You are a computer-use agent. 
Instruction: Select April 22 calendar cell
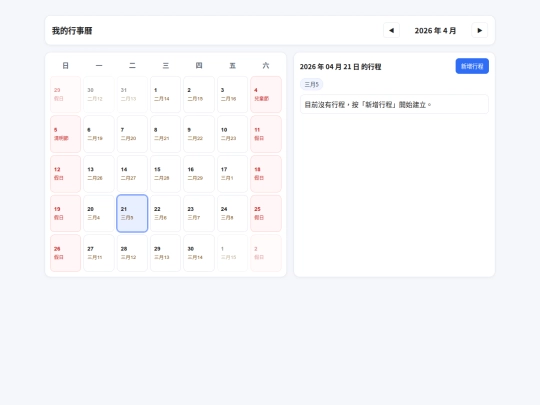[166, 213]
